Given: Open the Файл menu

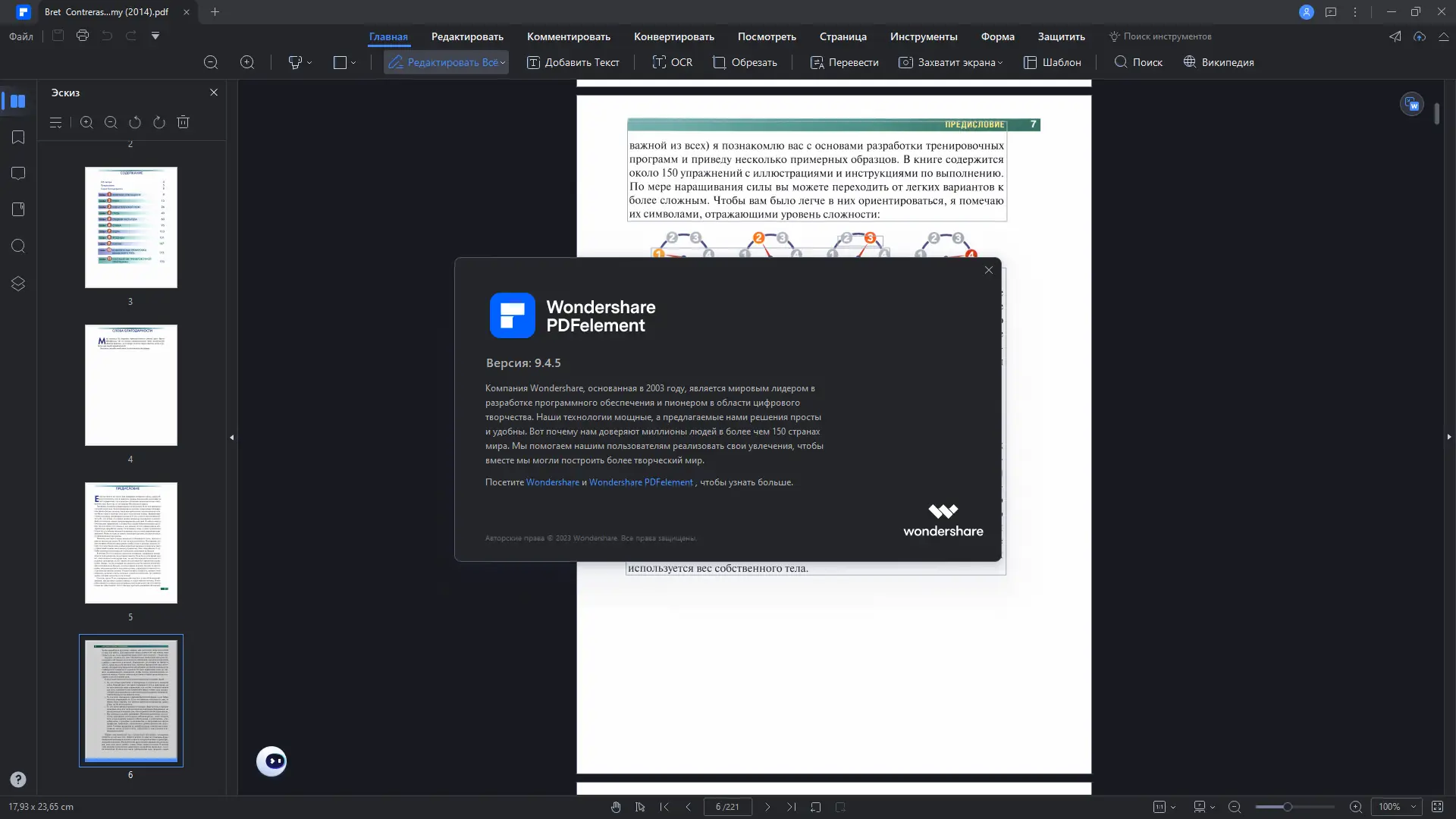Looking at the screenshot, I should tap(21, 36).
